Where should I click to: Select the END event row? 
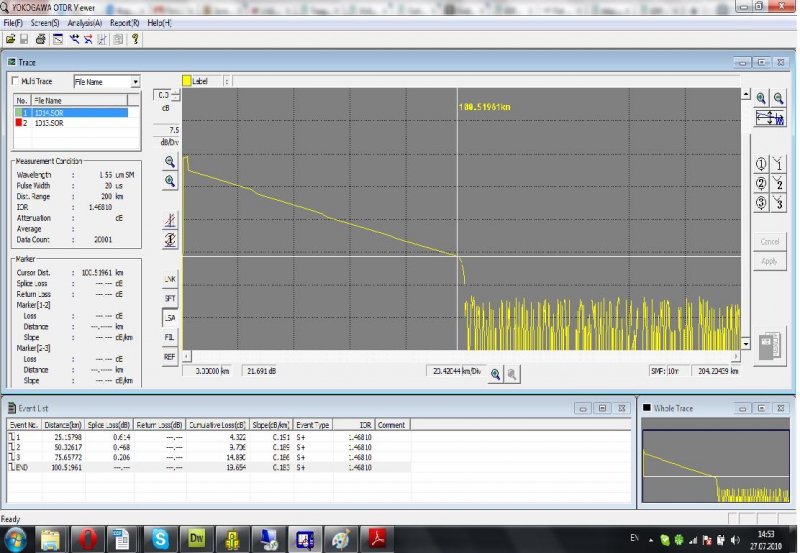pyautogui.click(x=209, y=467)
